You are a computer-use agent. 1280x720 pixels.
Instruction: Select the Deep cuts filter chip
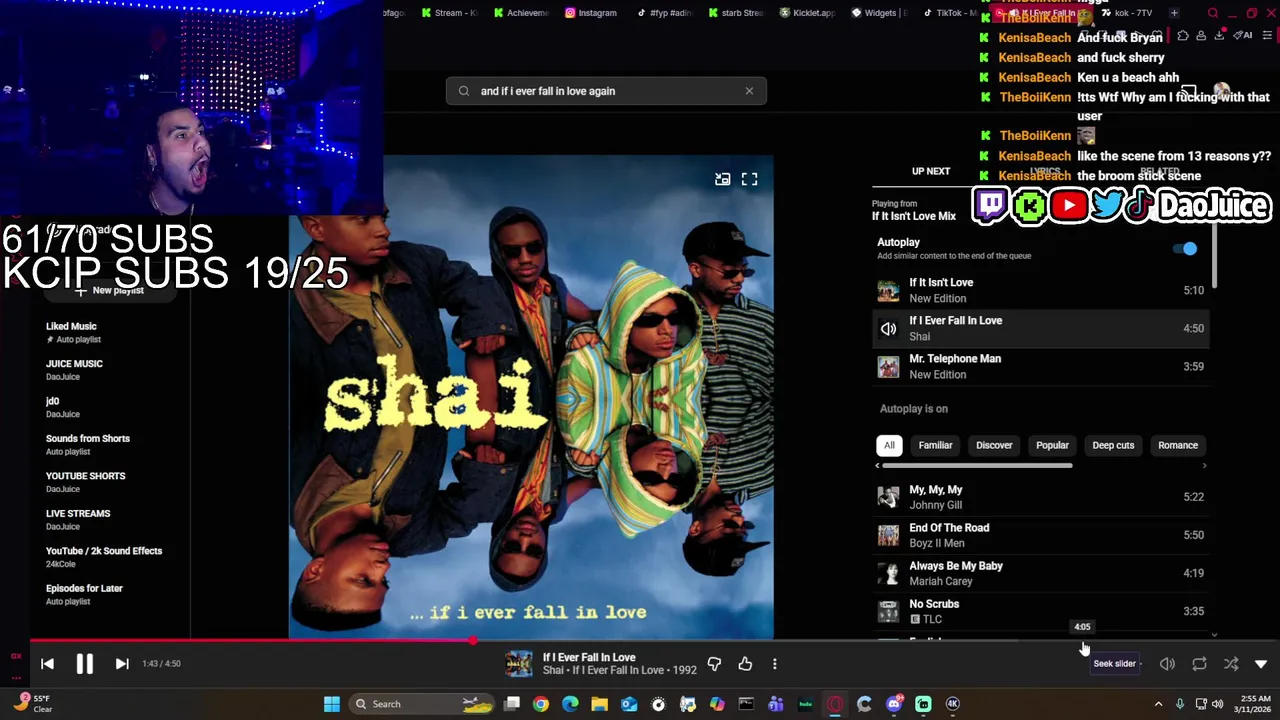[x=1113, y=445]
